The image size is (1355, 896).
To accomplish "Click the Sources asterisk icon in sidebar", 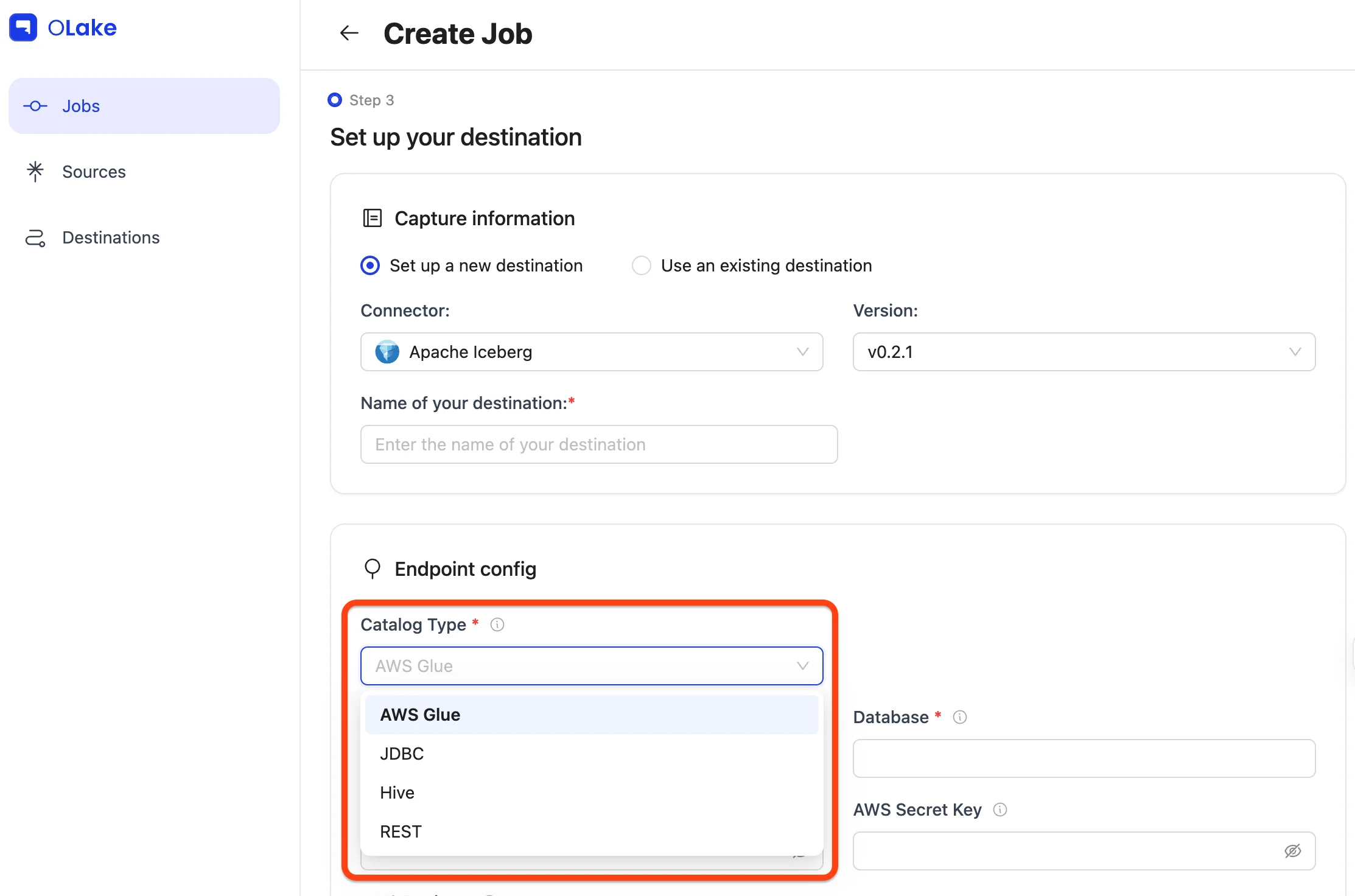I will [x=35, y=172].
